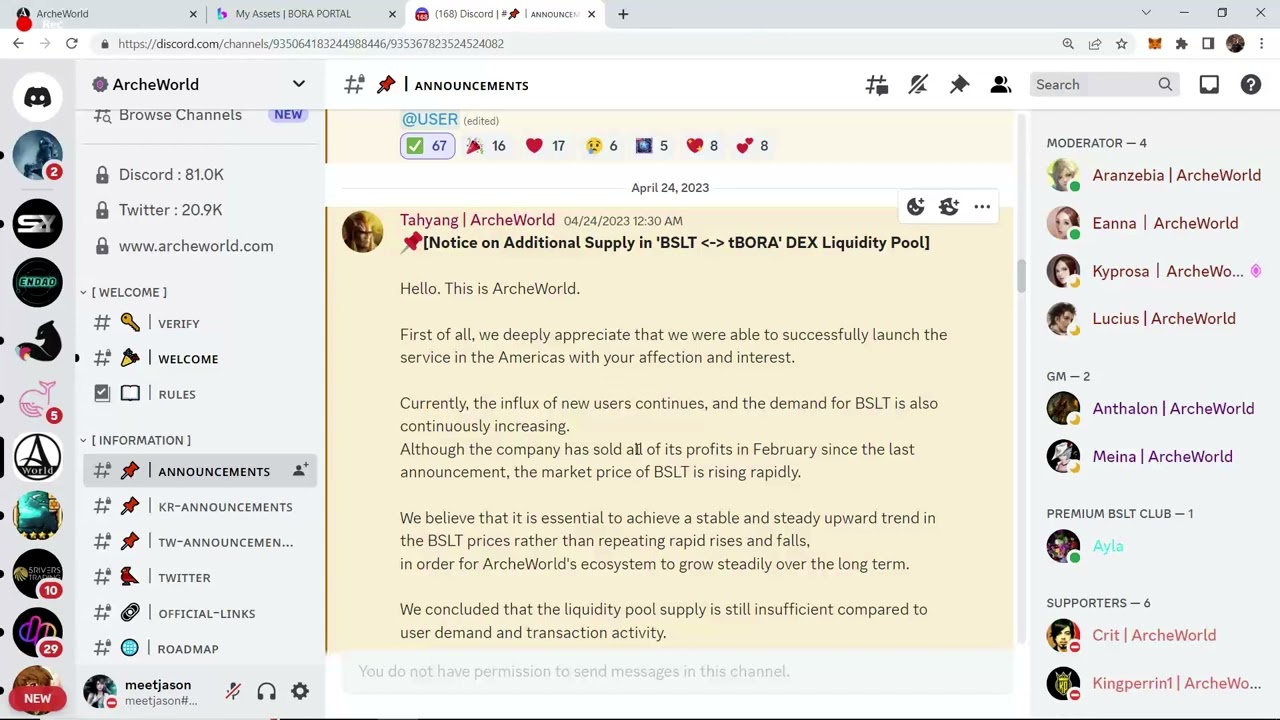Screen dimensions: 1280x720
Task: Open Anthalon | ArcheWorld member profile
Action: tap(1156, 408)
